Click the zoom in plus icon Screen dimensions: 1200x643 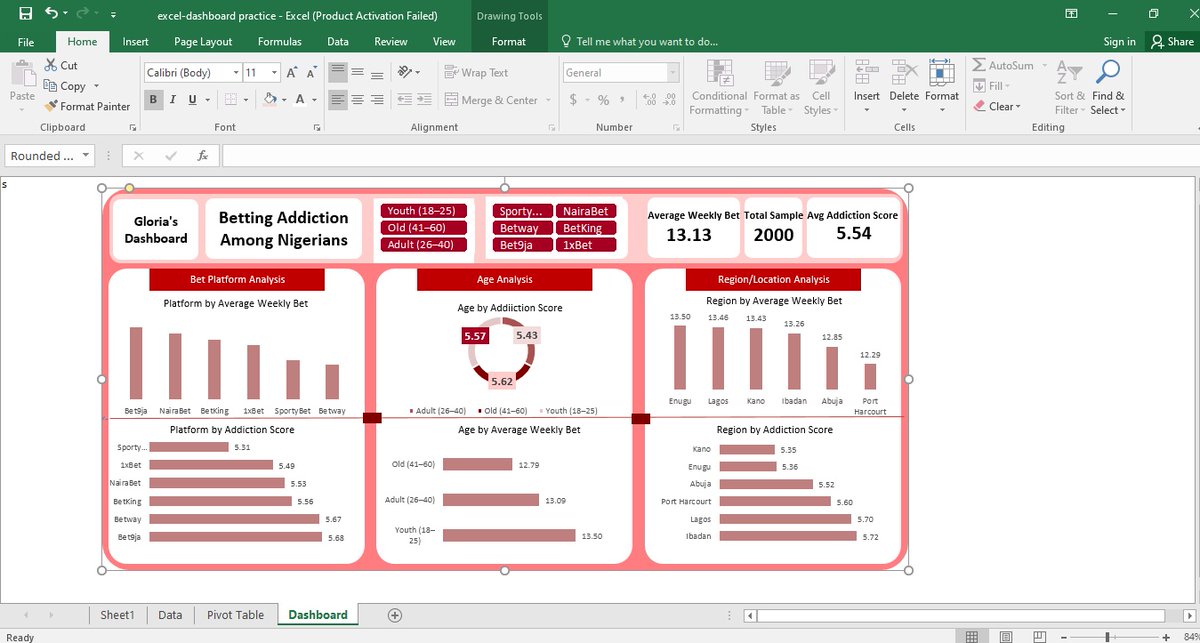(1166, 636)
